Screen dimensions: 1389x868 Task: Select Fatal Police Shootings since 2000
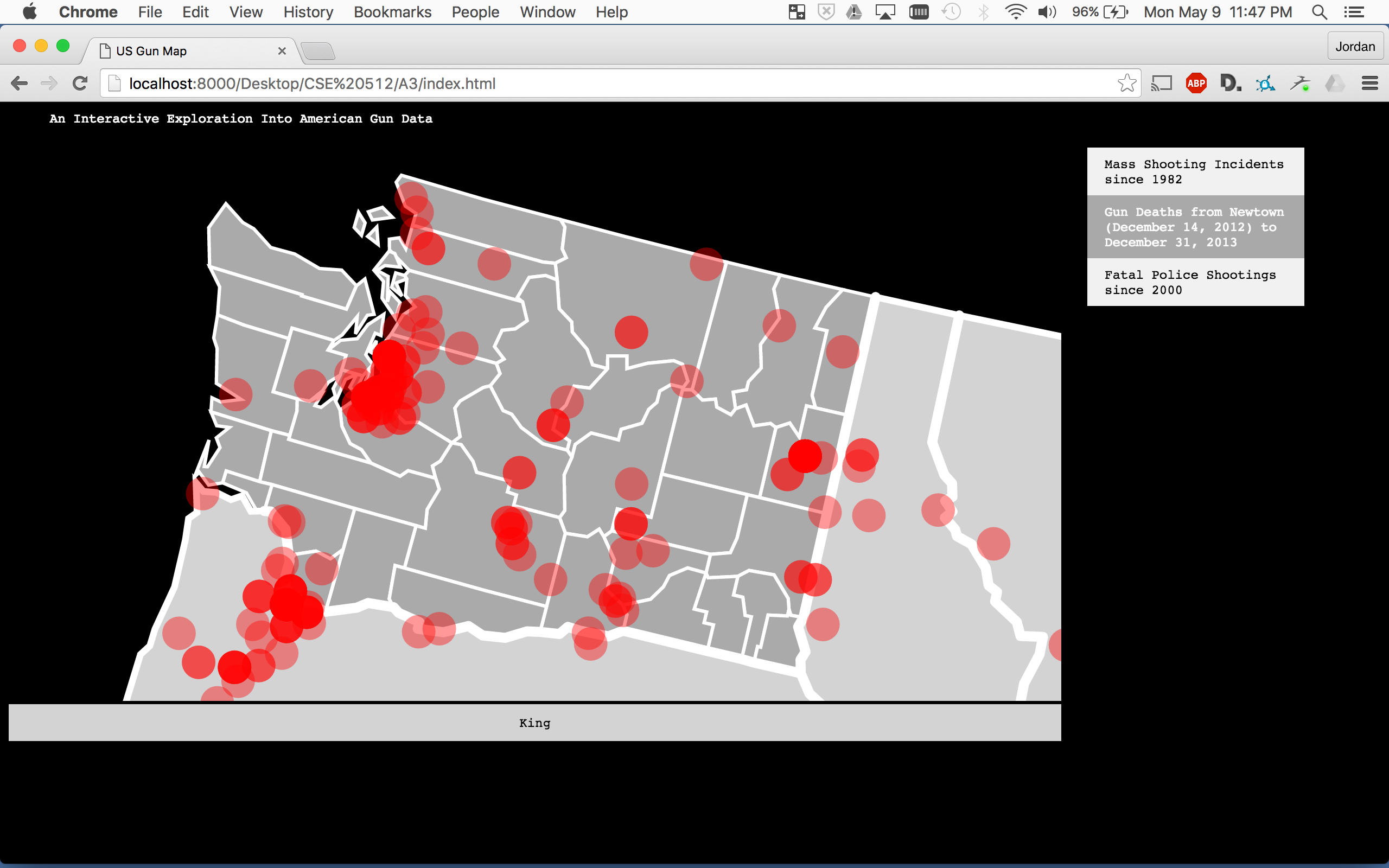pyautogui.click(x=1195, y=282)
